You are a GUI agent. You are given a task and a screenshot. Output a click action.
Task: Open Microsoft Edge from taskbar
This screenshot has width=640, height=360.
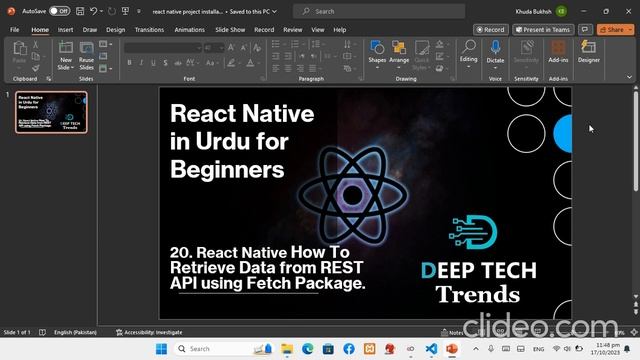(x=307, y=349)
